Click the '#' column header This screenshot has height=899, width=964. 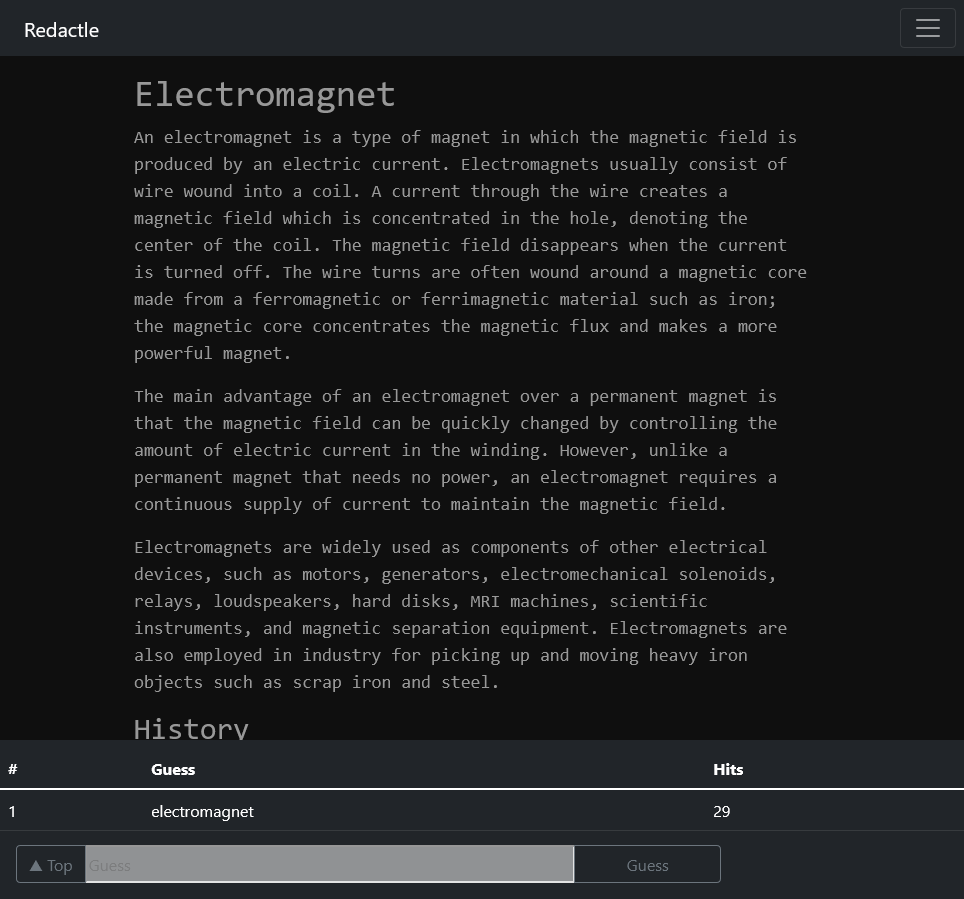click(x=13, y=769)
